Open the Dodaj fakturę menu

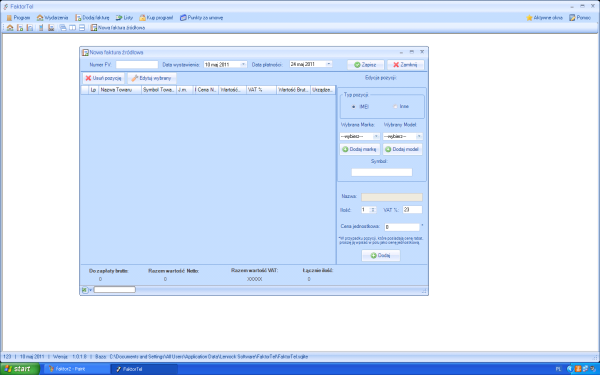click(x=92, y=18)
